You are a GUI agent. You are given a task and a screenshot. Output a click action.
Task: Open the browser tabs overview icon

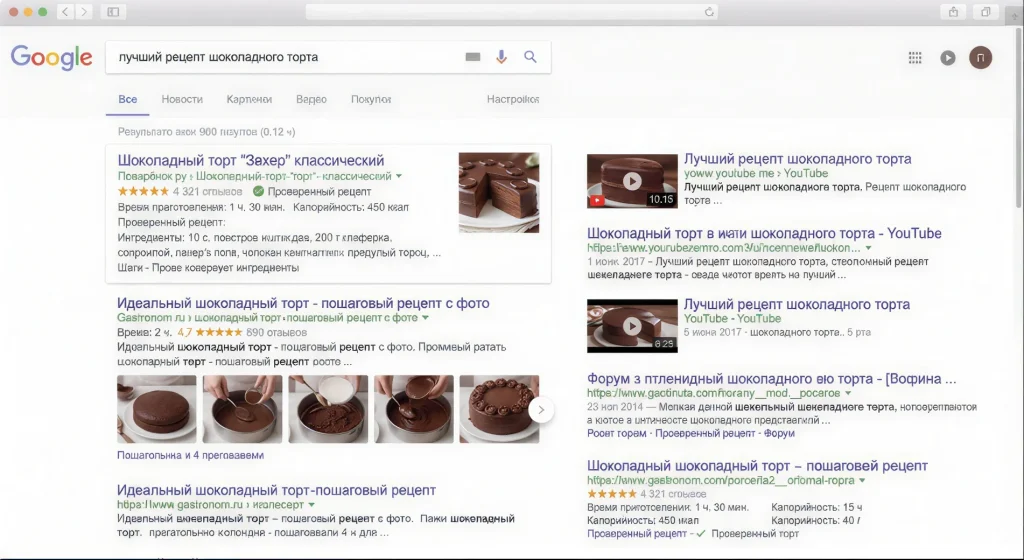click(985, 12)
